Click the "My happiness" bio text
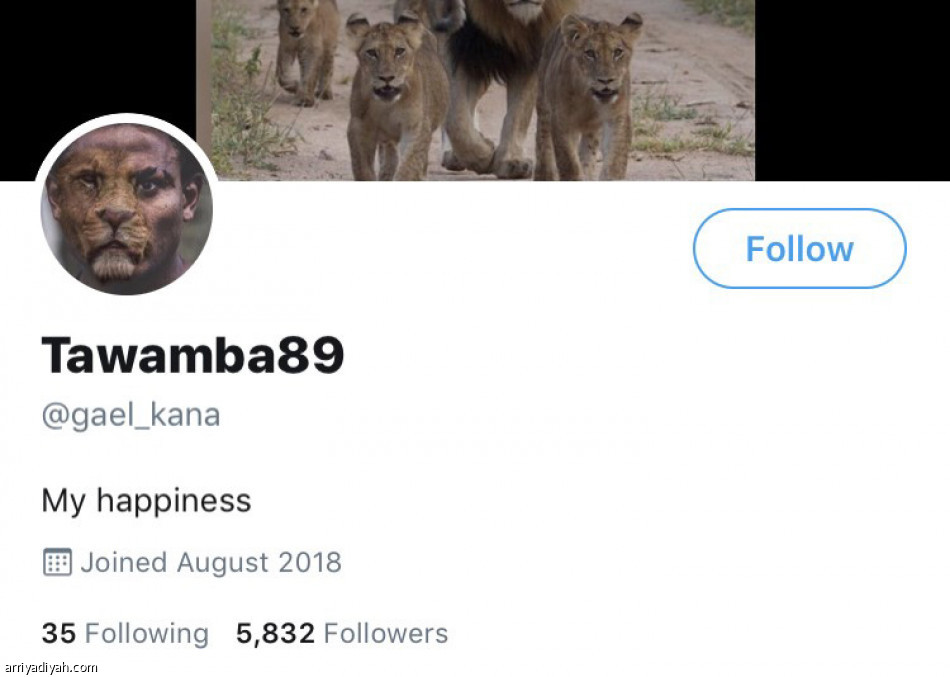The width and height of the screenshot is (950, 677). [146, 500]
